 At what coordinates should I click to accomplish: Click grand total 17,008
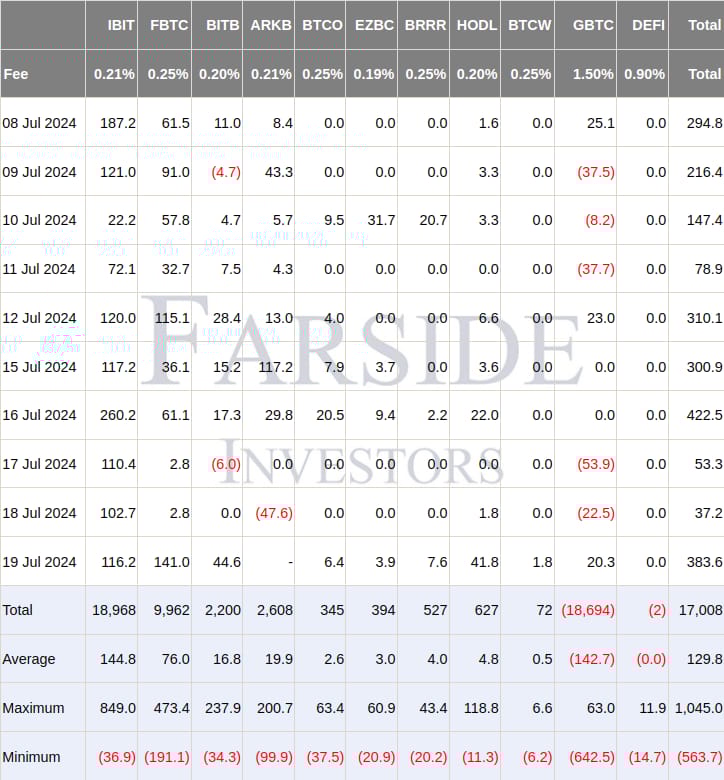pyautogui.click(x=701, y=610)
